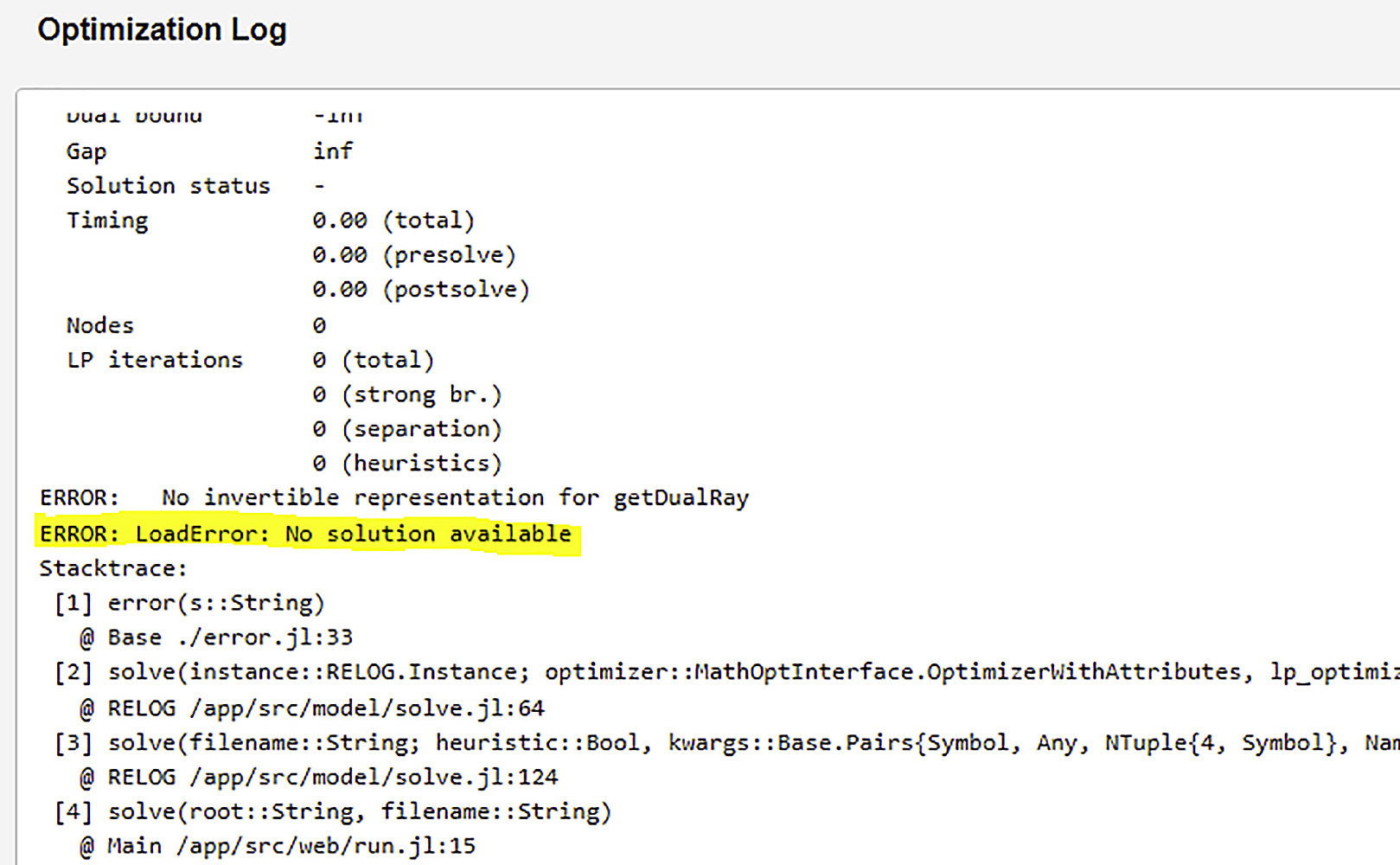This screenshot has height=865, width=1400.
Task: Click the Gap value inf
Action: [333, 151]
